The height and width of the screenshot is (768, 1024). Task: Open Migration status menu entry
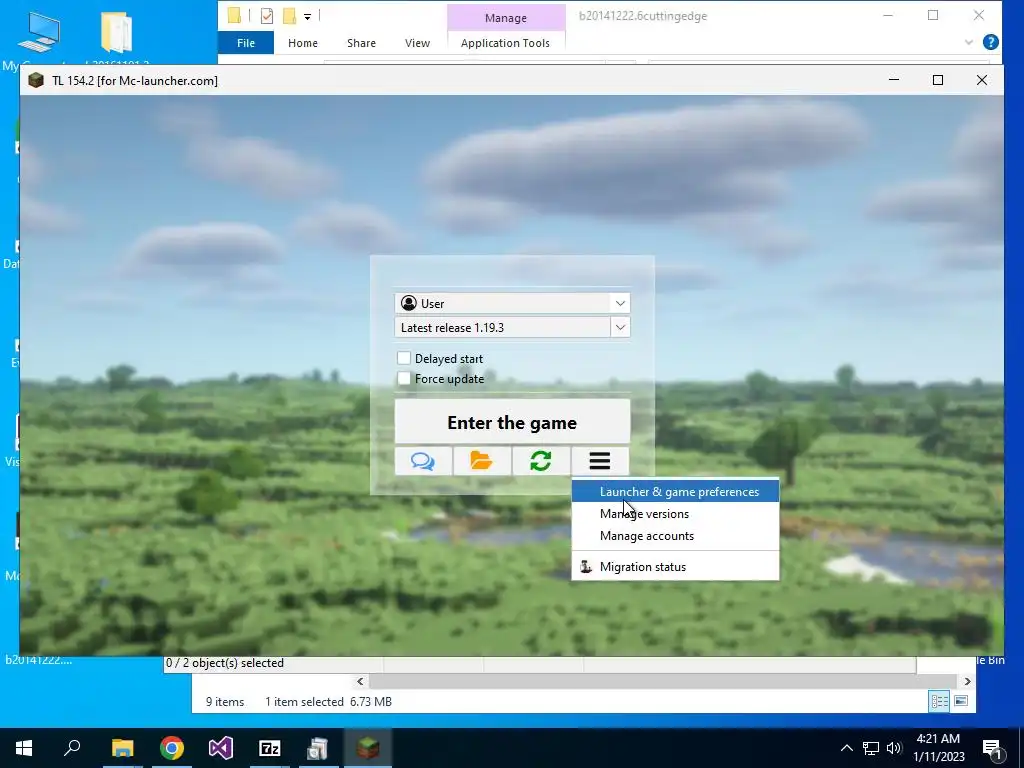click(x=675, y=567)
